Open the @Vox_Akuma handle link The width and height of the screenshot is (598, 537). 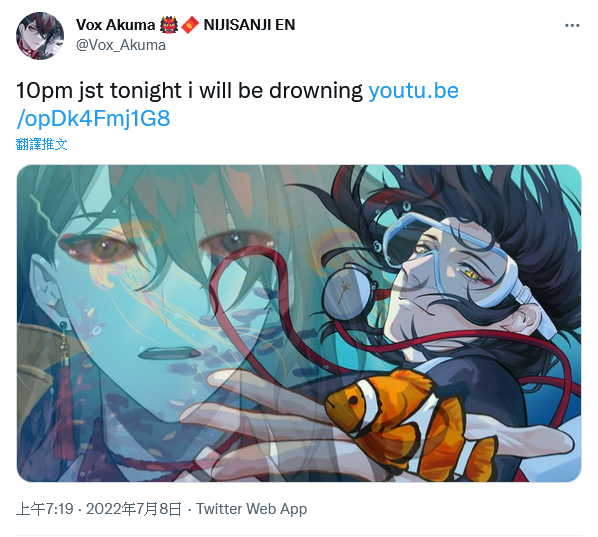click(x=121, y=45)
